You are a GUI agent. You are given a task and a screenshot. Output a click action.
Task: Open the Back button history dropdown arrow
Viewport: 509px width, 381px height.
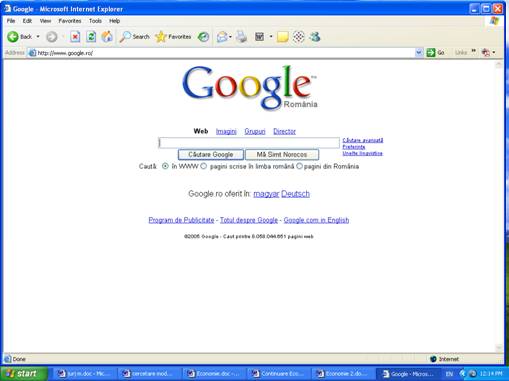pos(38,37)
